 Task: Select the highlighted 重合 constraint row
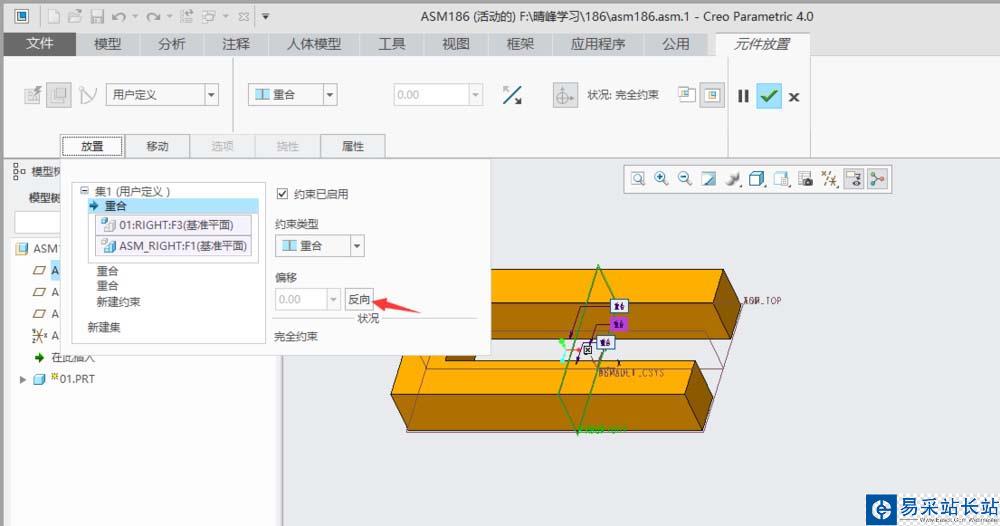[173, 206]
